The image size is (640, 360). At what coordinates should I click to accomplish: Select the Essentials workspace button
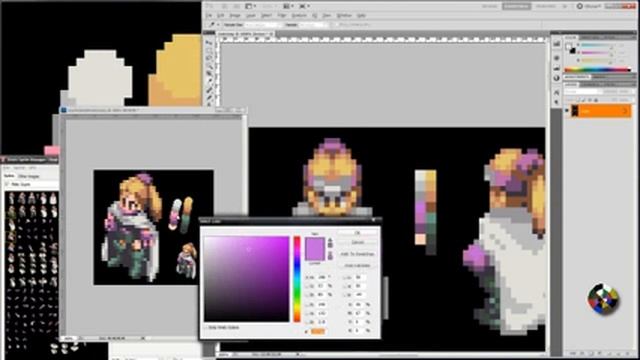click(516, 6)
